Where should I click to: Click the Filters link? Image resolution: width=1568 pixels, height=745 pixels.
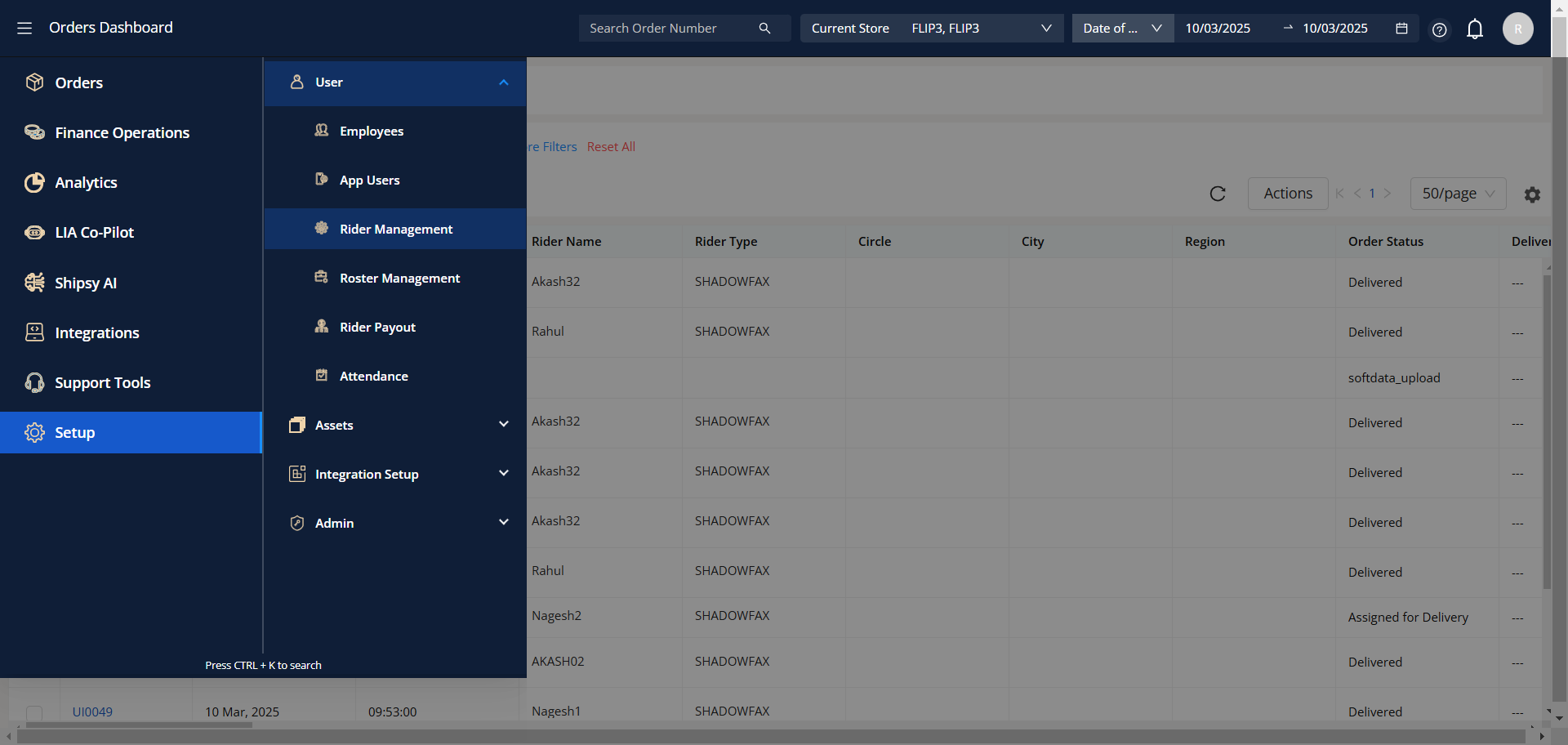[x=553, y=147]
